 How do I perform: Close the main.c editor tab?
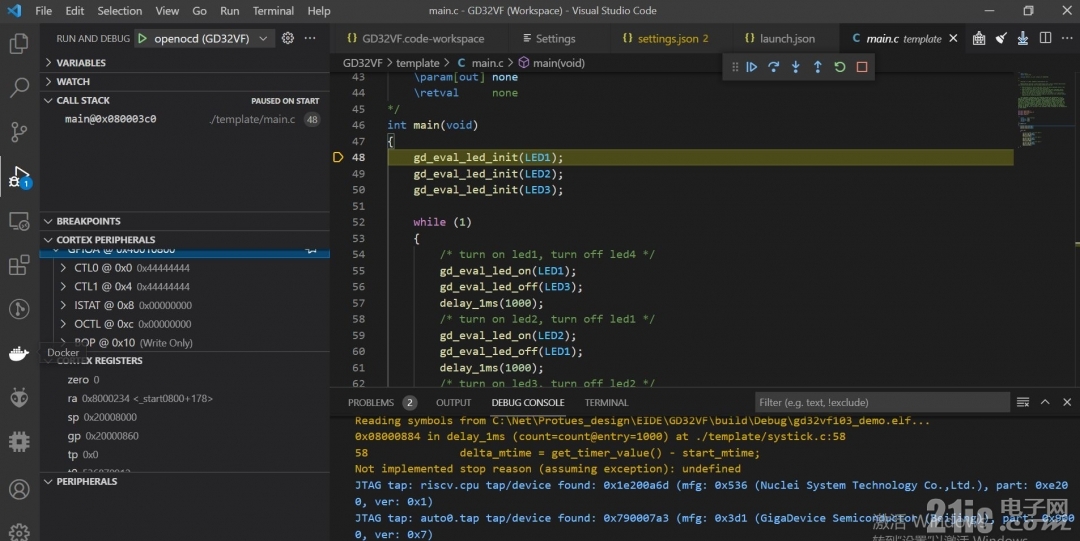tap(953, 39)
